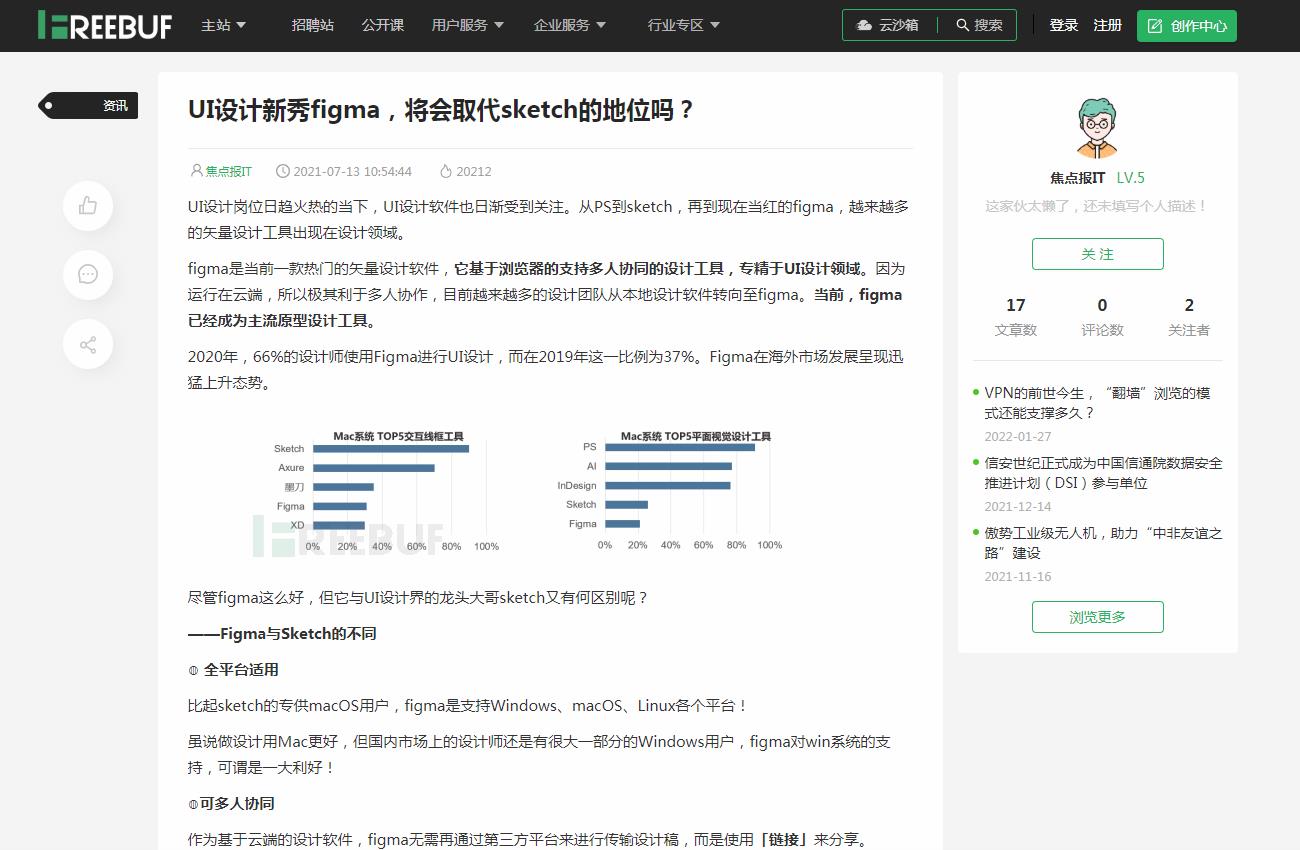Viewport: 1300px width, 850px height.
Task: Click the LV.5 level badge
Action: [1131, 178]
